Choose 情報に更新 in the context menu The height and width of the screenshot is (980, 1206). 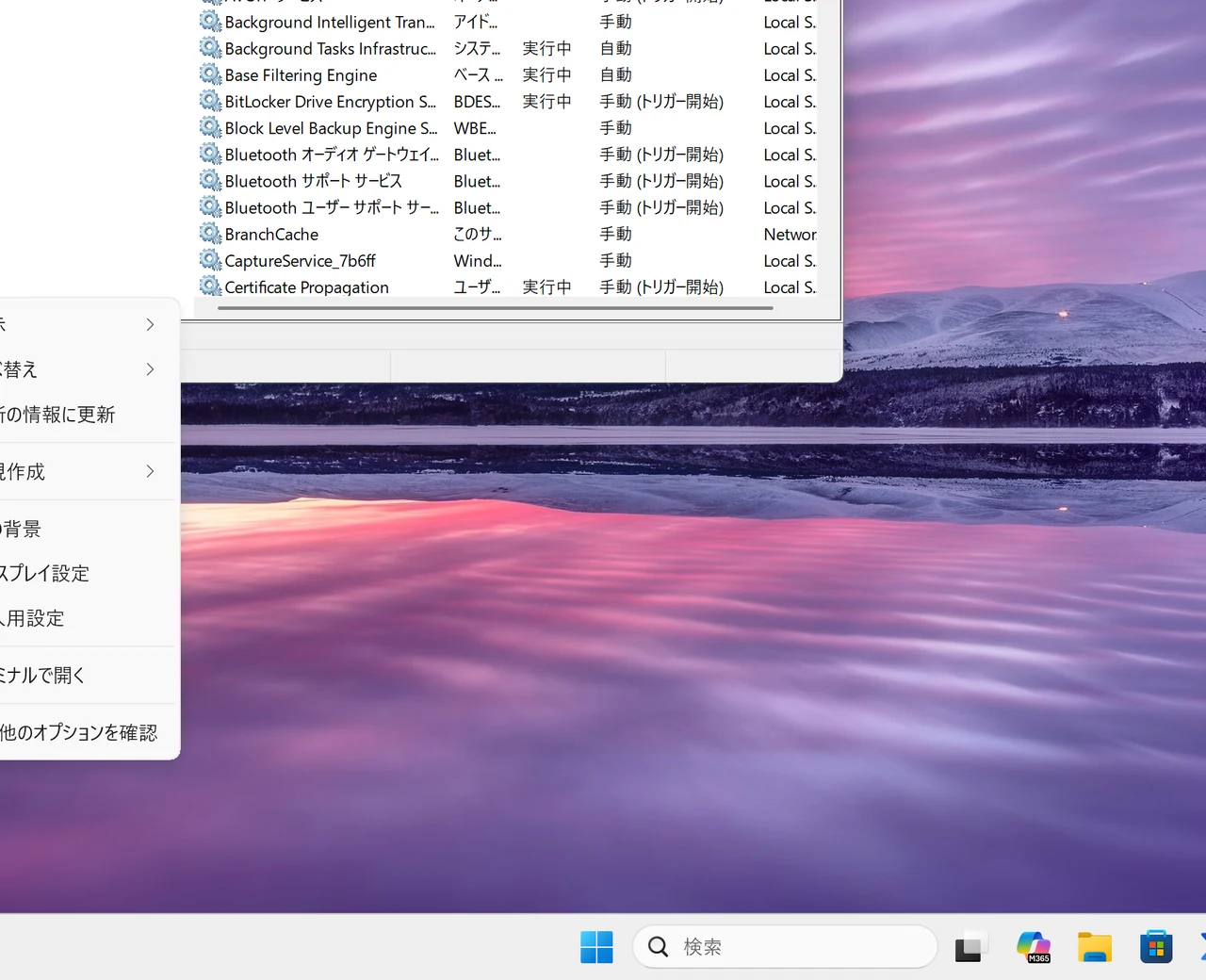87,415
